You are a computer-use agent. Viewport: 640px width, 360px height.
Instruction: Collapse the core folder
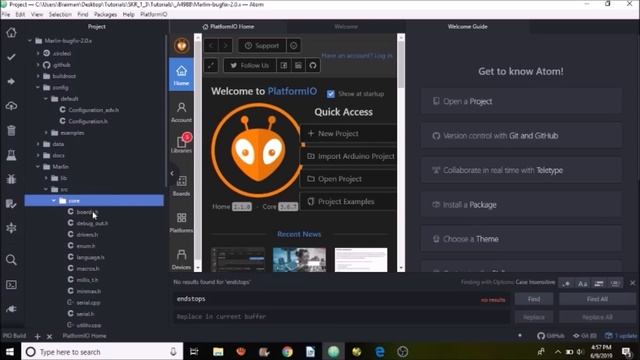(53, 201)
